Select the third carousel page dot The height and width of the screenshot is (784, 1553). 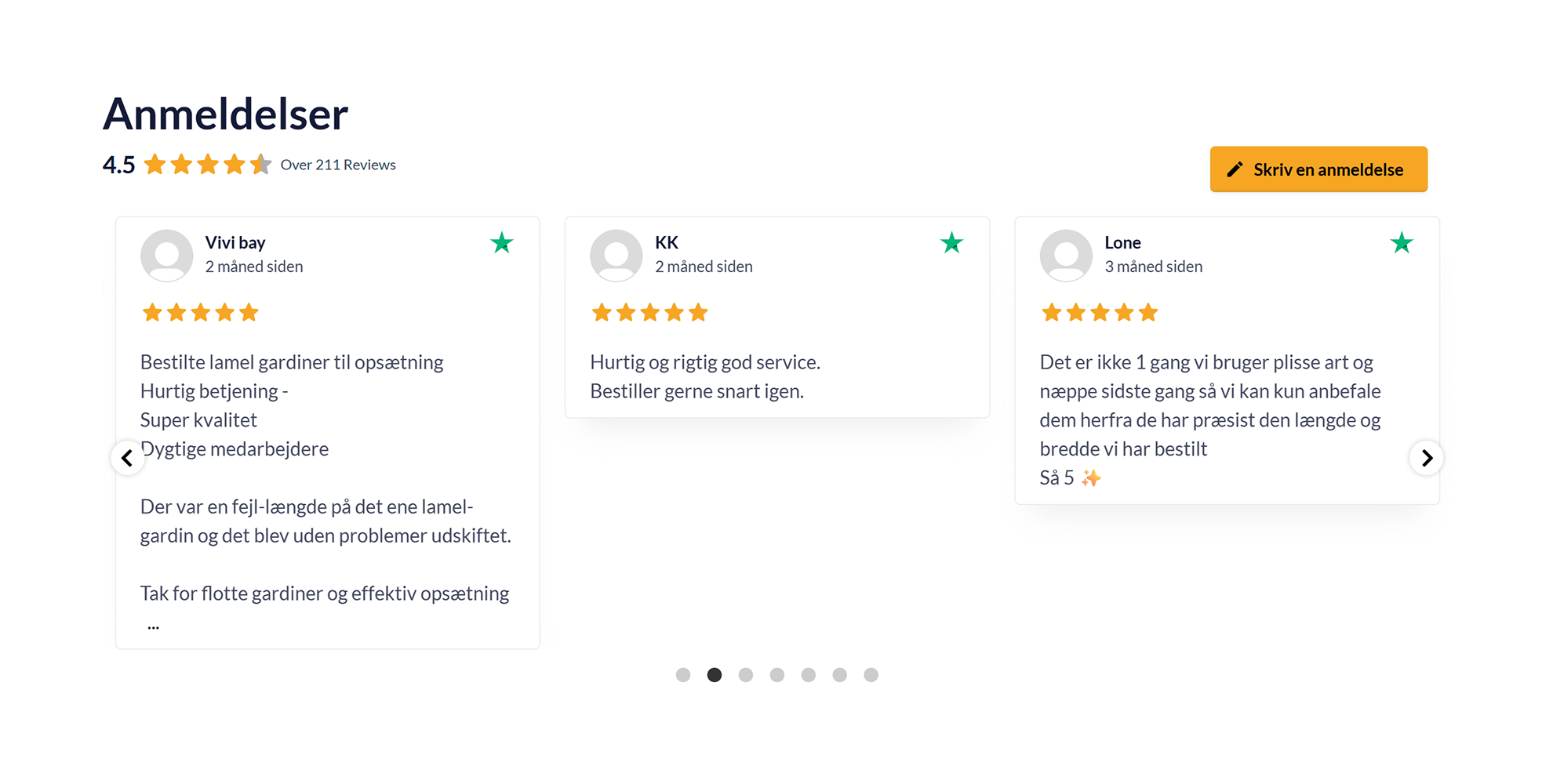click(746, 675)
